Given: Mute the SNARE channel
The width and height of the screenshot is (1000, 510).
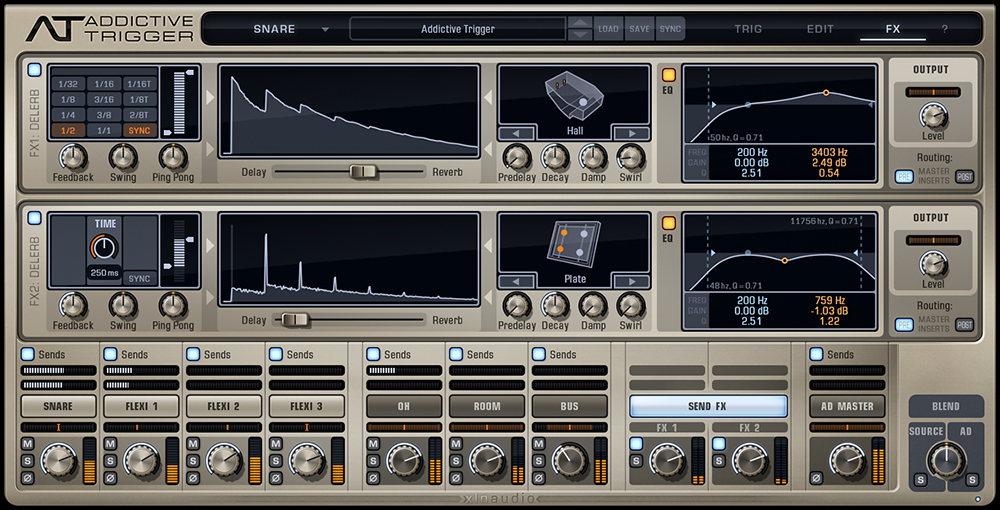Looking at the screenshot, I should [x=27, y=444].
